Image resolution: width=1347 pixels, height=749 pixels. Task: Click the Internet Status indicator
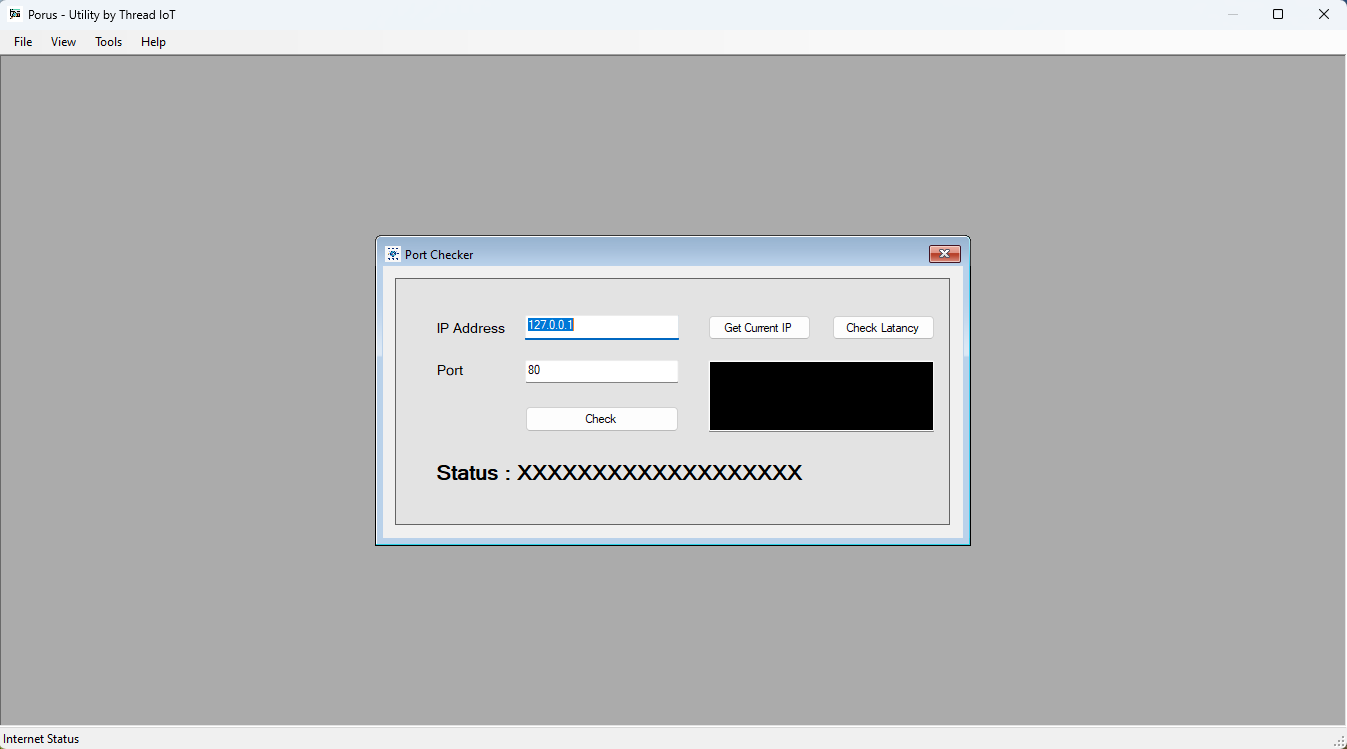(40, 739)
